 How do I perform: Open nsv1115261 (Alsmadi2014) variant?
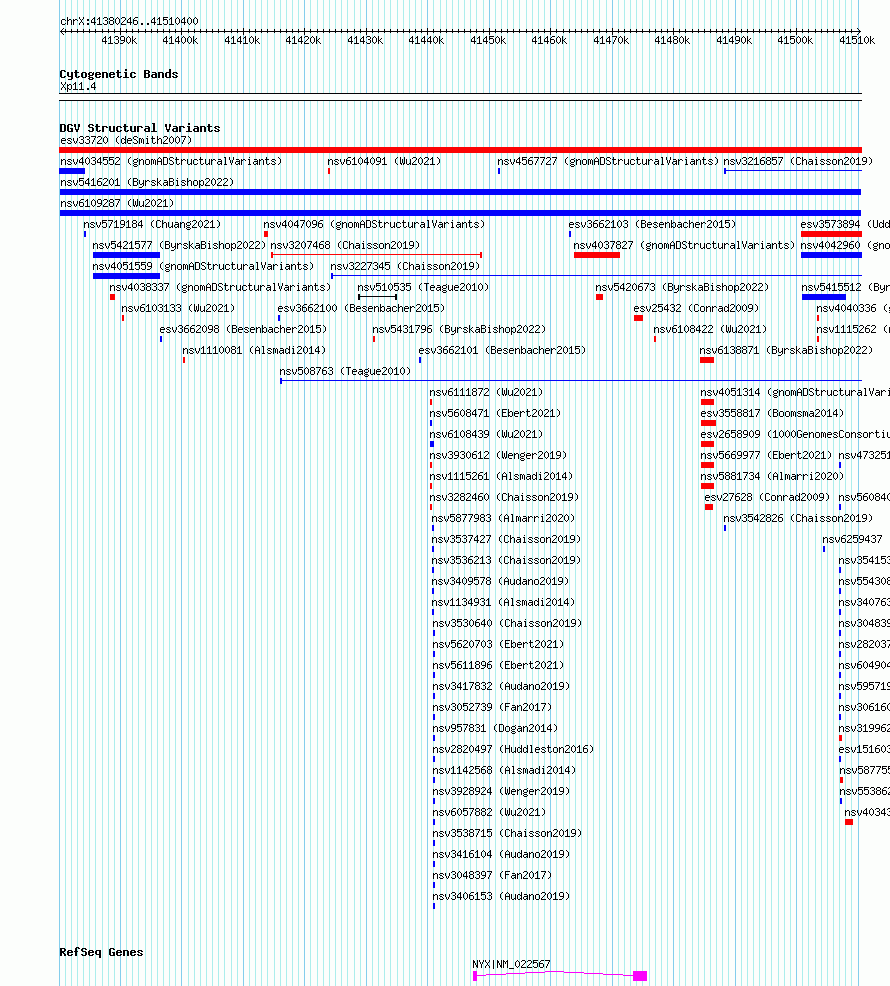[501, 477]
